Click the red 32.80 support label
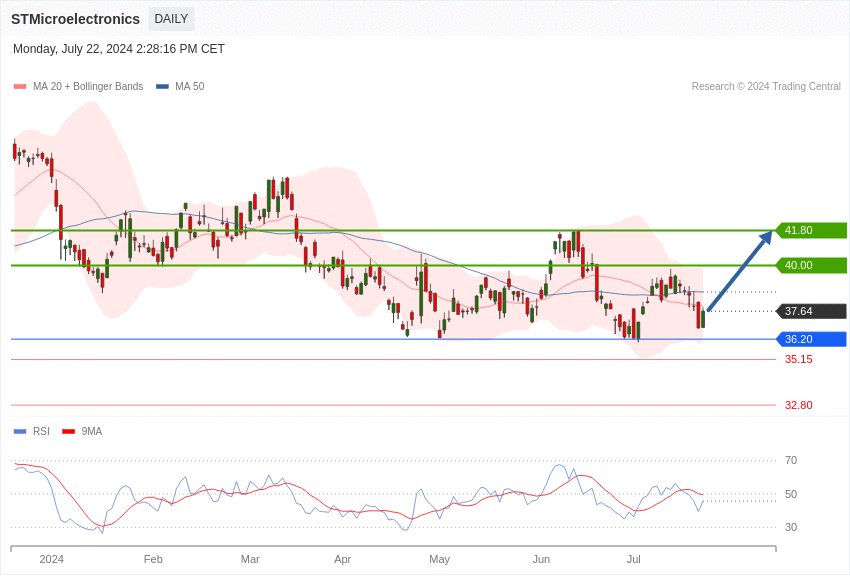 pyautogui.click(x=798, y=405)
